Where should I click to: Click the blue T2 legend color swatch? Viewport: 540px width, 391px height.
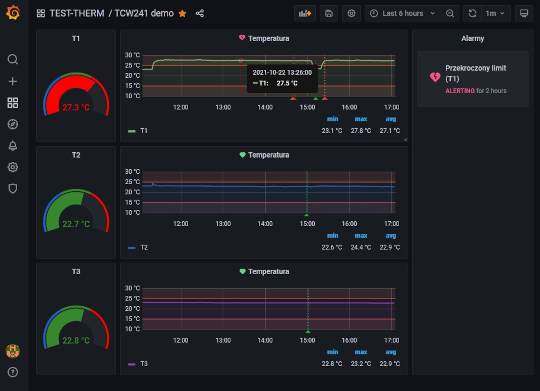point(132,248)
